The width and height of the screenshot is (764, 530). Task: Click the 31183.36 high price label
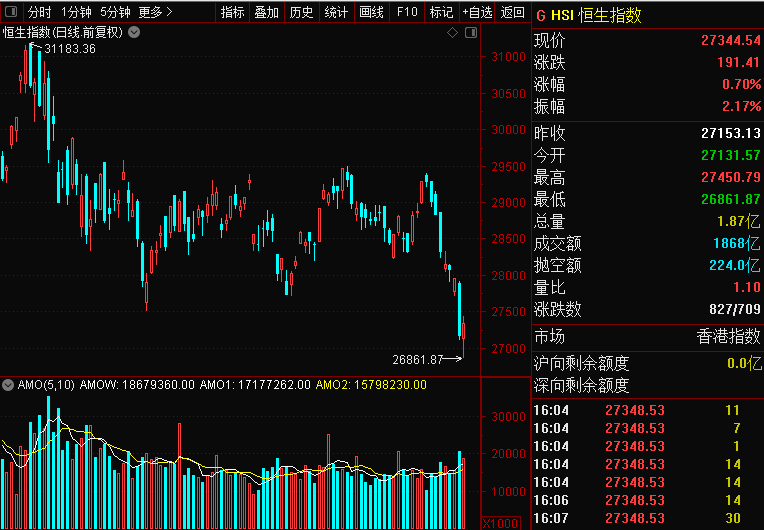coord(70,49)
